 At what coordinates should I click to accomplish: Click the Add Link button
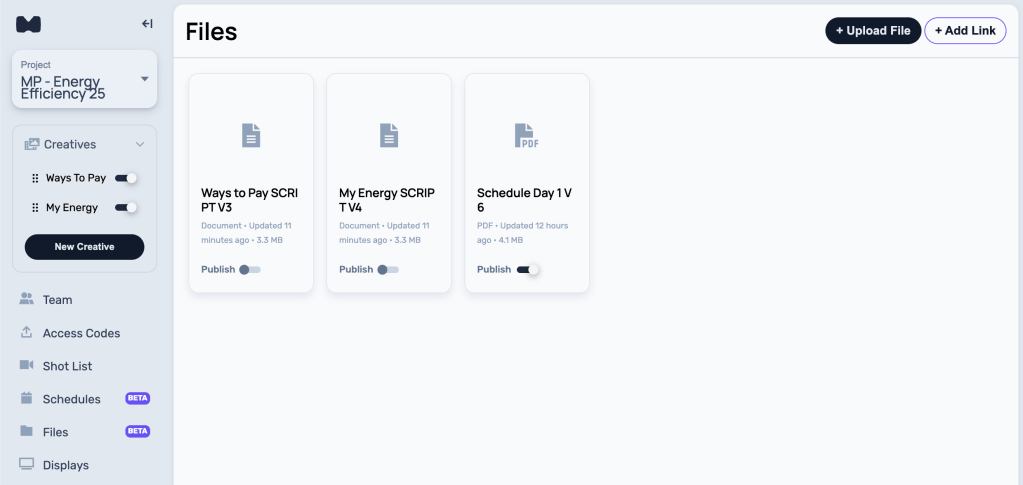click(964, 31)
